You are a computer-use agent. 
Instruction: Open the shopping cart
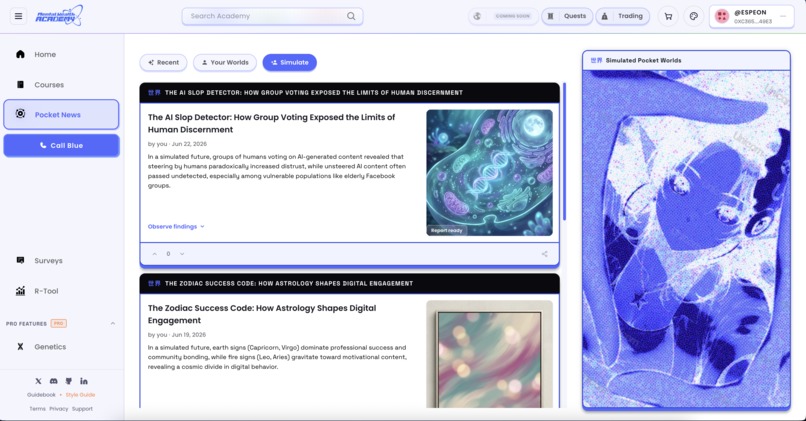pyautogui.click(x=668, y=16)
